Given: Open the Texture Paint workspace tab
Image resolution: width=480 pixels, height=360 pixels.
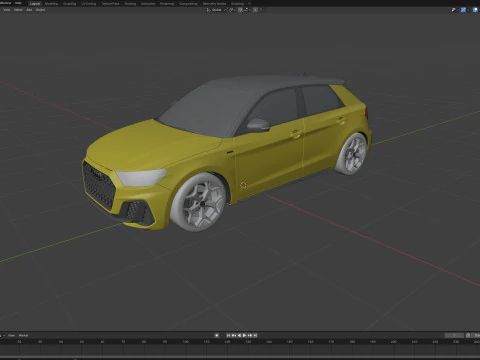Looking at the screenshot, I should tap(110, 4).
